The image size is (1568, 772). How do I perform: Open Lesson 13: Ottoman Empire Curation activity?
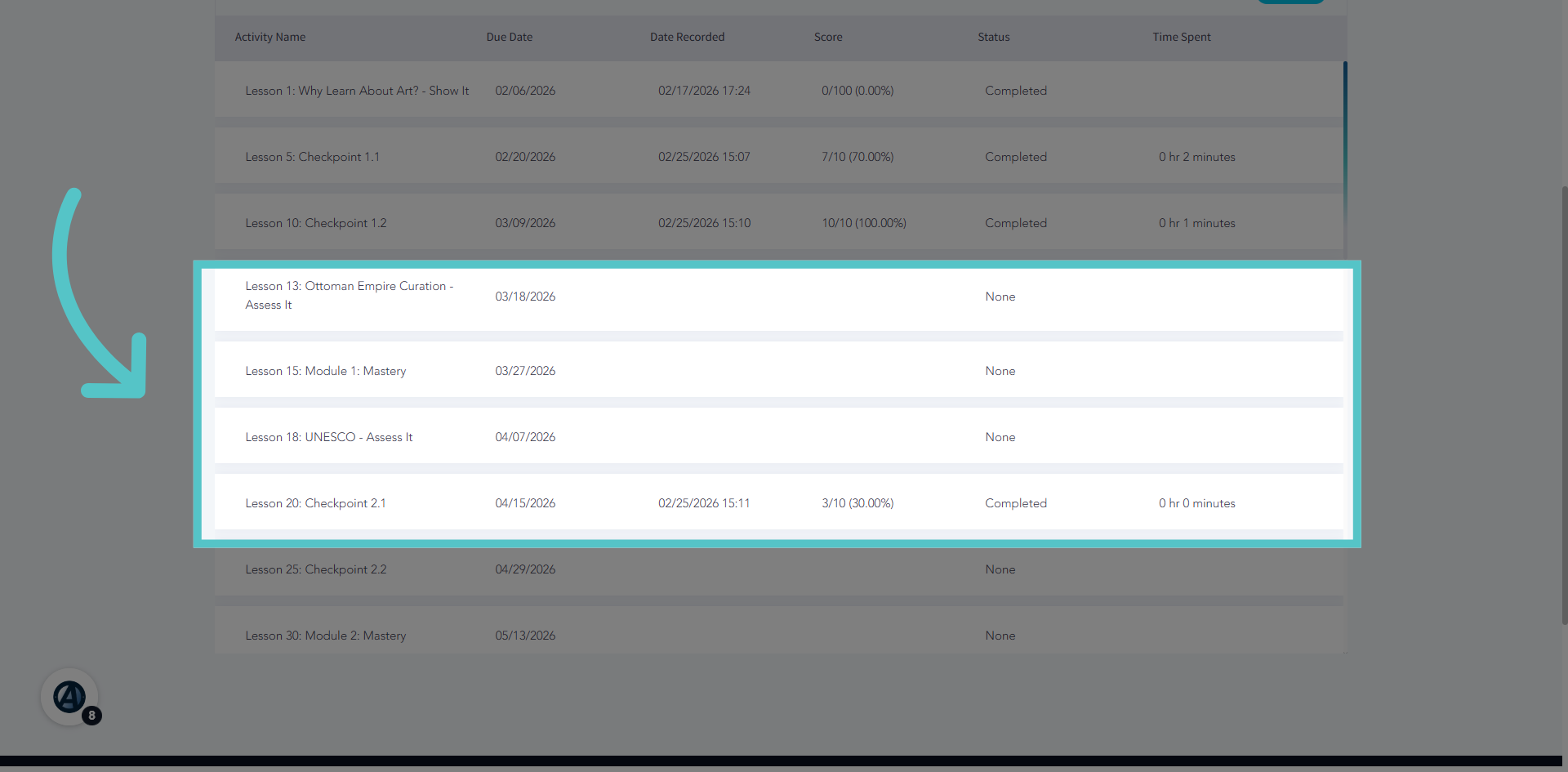350,296
